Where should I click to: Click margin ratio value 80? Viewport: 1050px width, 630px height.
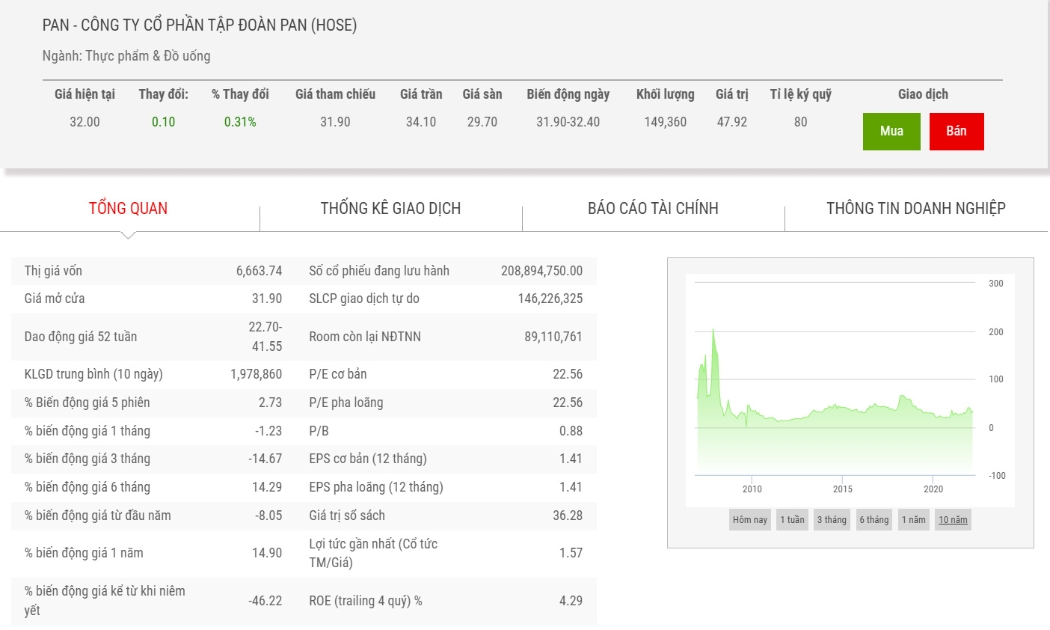point(801,122)
